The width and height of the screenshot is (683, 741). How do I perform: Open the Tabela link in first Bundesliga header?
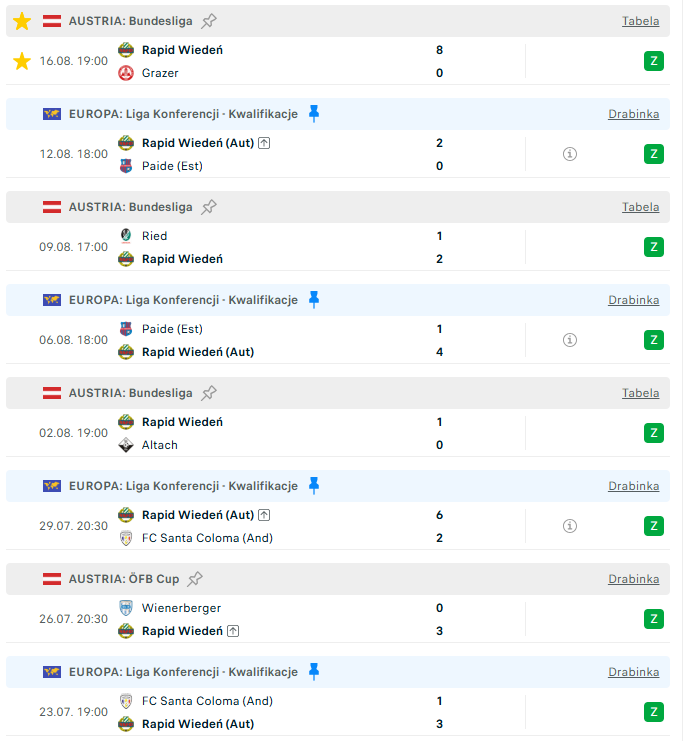640,21
